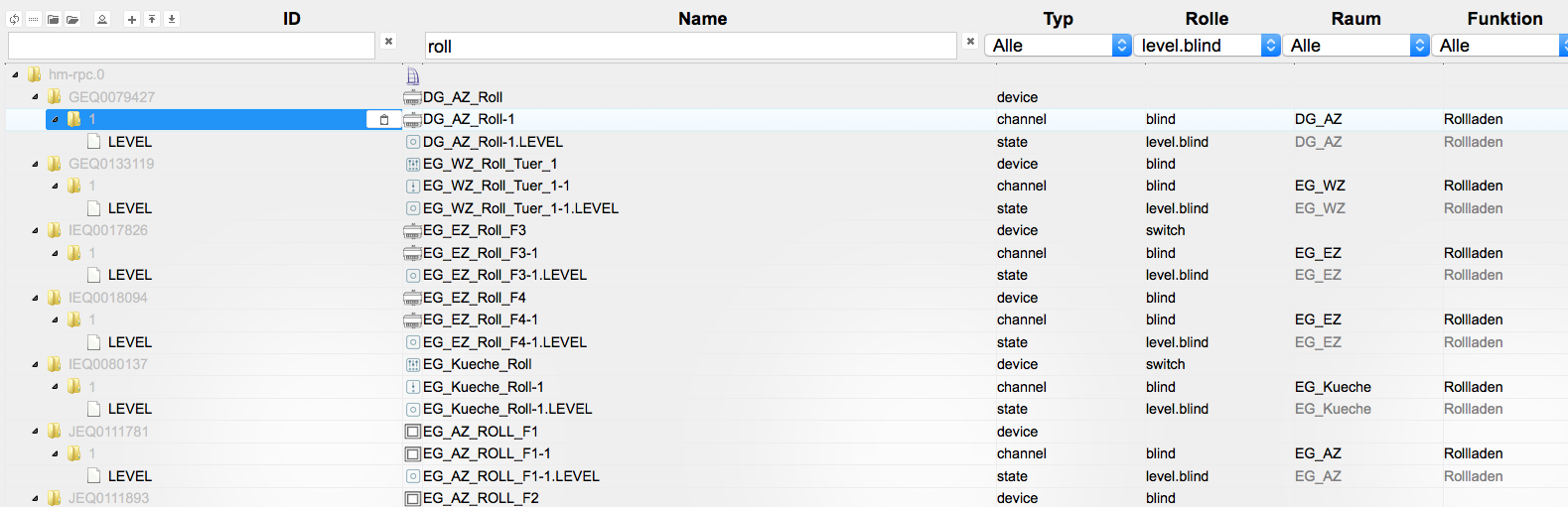Click the name EG_EZ_Roll_F3-1.LEVEL
Viewport: 1568px width, 507px height.
click(x=504, y=275)
